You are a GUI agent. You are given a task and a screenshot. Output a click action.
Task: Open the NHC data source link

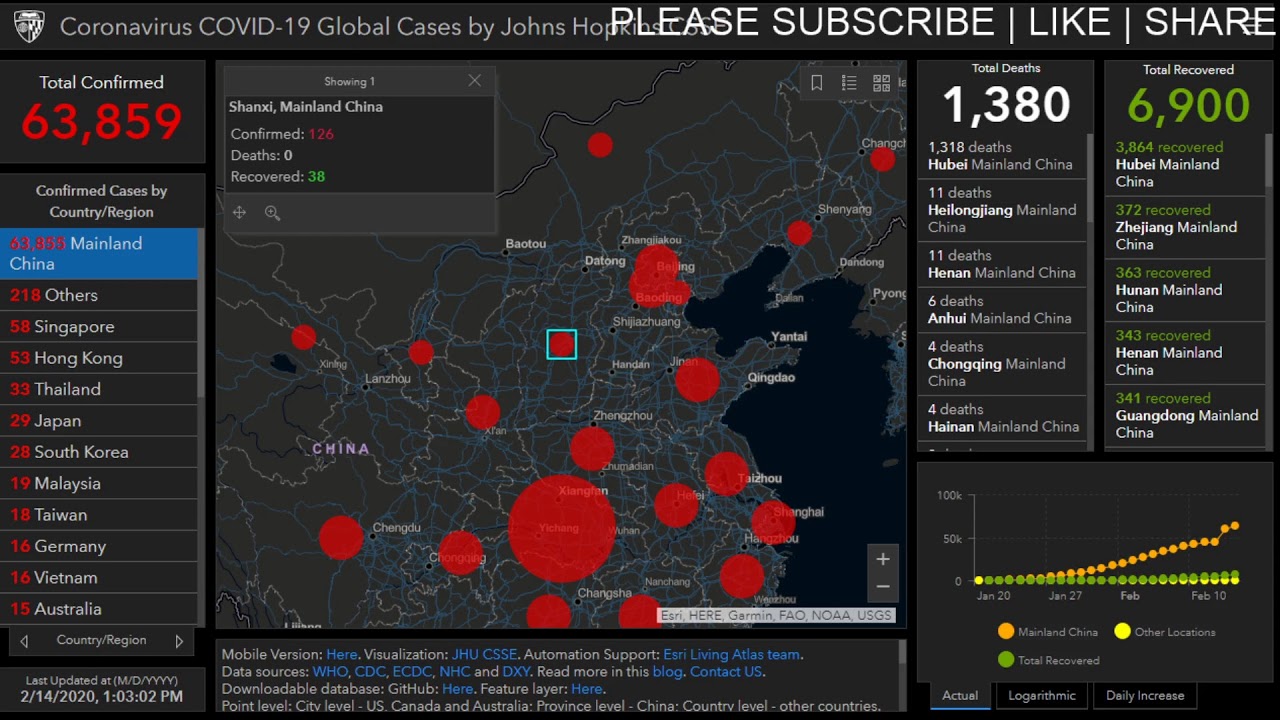(x=454, y=672)
